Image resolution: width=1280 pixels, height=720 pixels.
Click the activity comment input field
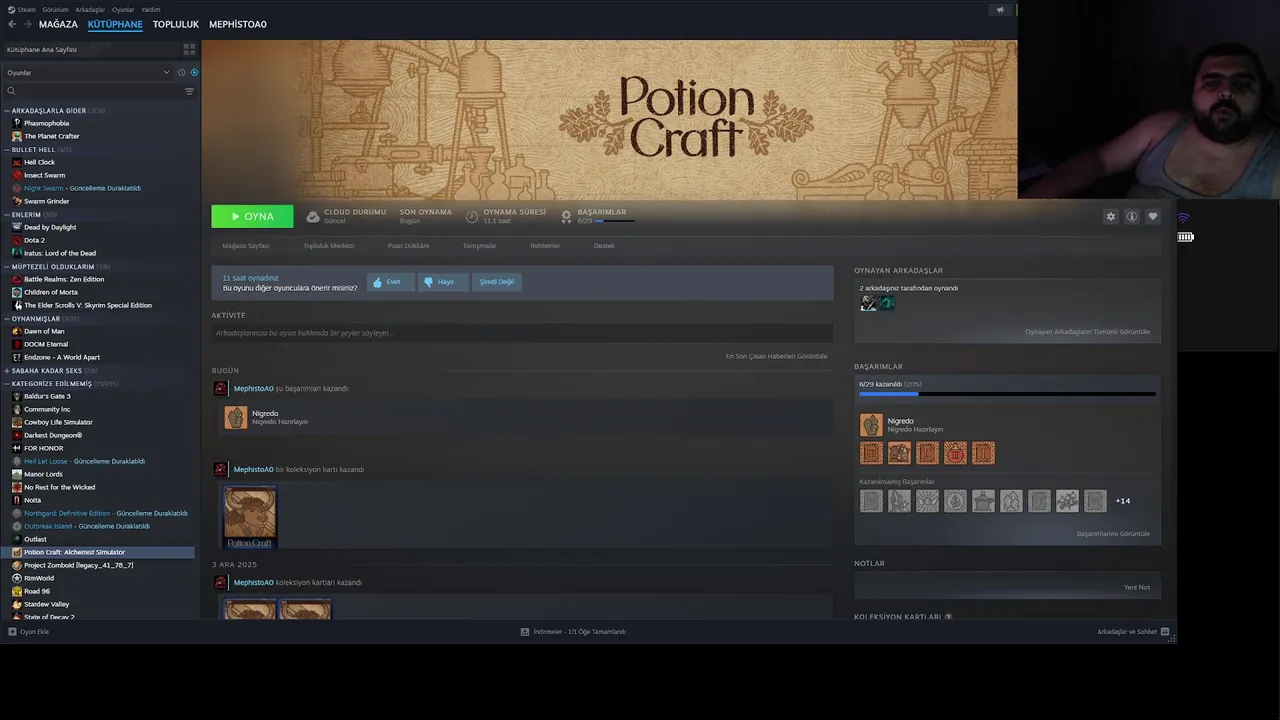pyautogui.click(x=522, y=333)
